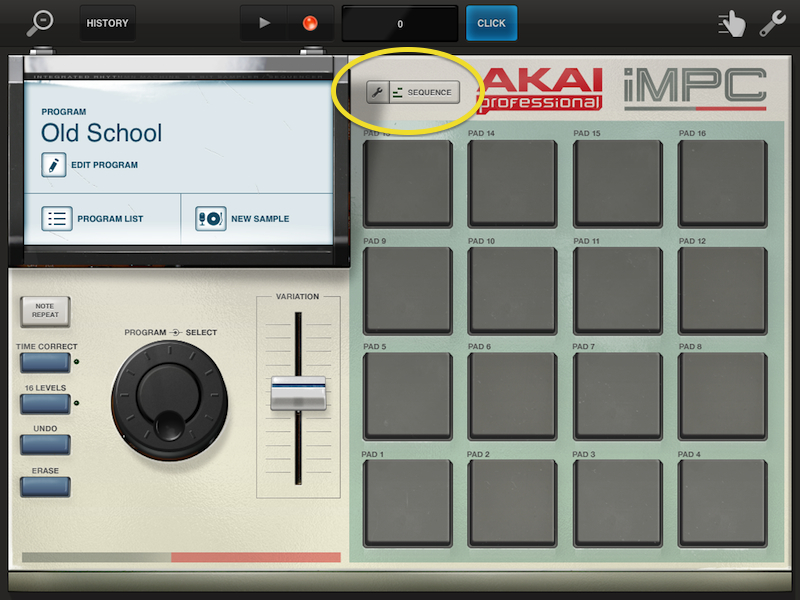Trigger PAD 10
The height and width of the screenshot is (600, 800).
click(x=512, y=290)
